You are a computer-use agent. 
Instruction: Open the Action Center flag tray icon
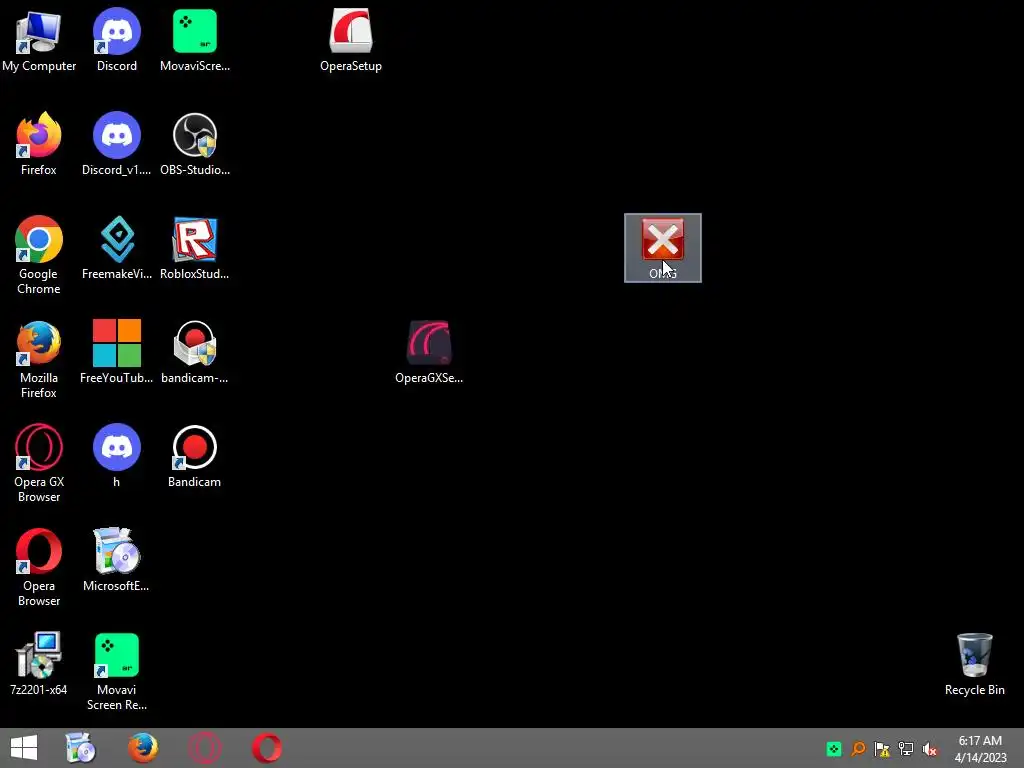tap(882, 749)
